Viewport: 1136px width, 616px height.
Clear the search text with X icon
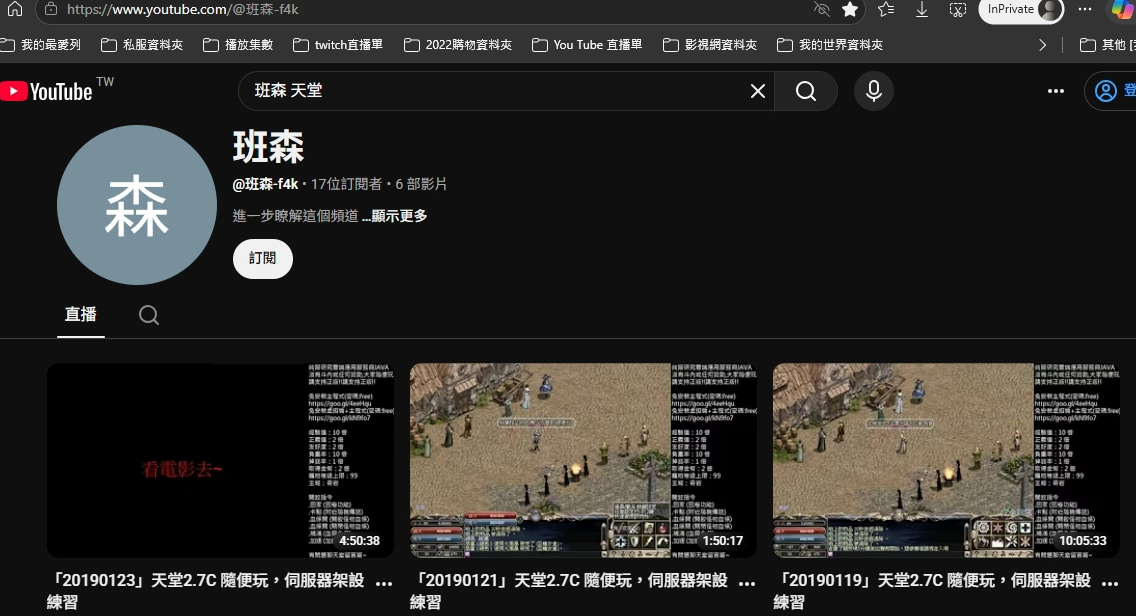[758, 91]
